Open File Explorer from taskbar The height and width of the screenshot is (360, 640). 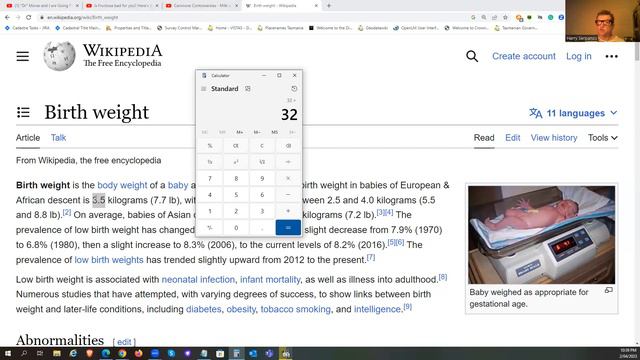(x=57, y=353)
